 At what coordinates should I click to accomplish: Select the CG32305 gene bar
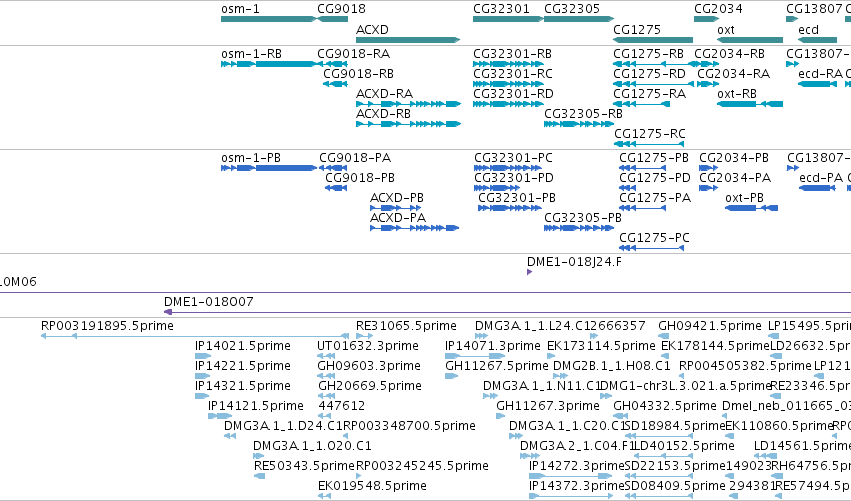(579, 19)
